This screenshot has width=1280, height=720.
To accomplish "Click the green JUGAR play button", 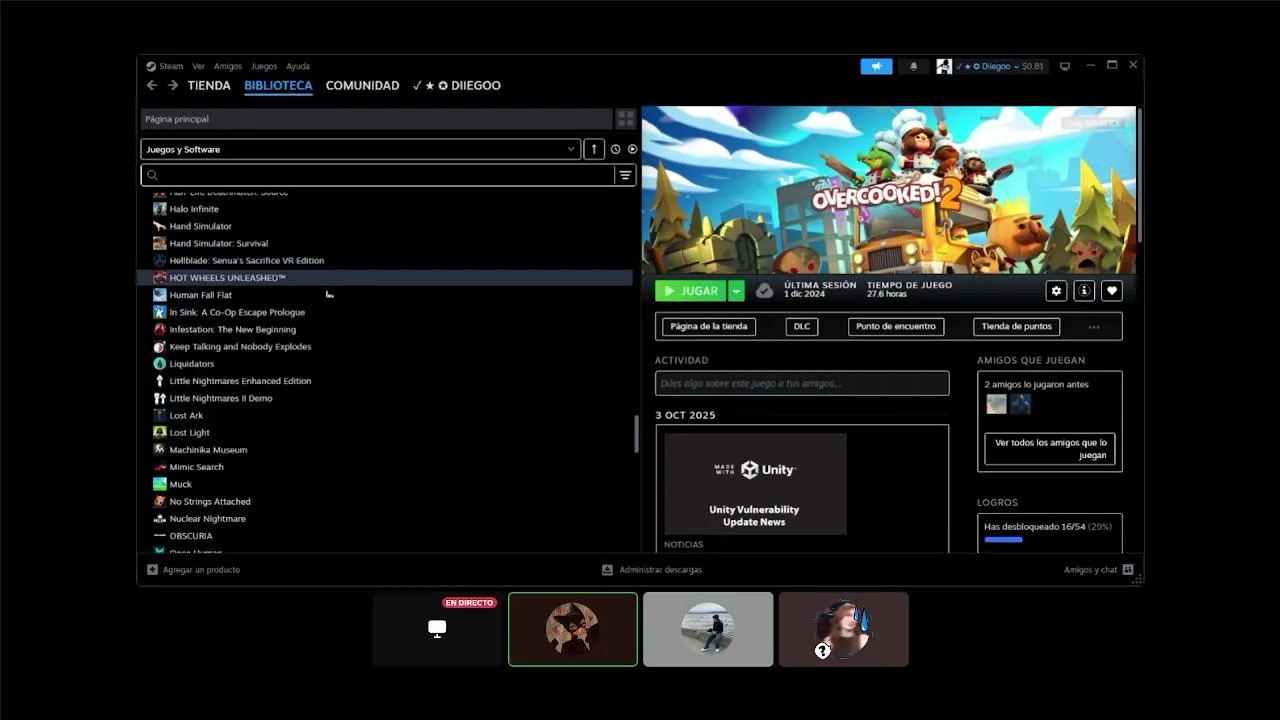I will click(690, 291).
